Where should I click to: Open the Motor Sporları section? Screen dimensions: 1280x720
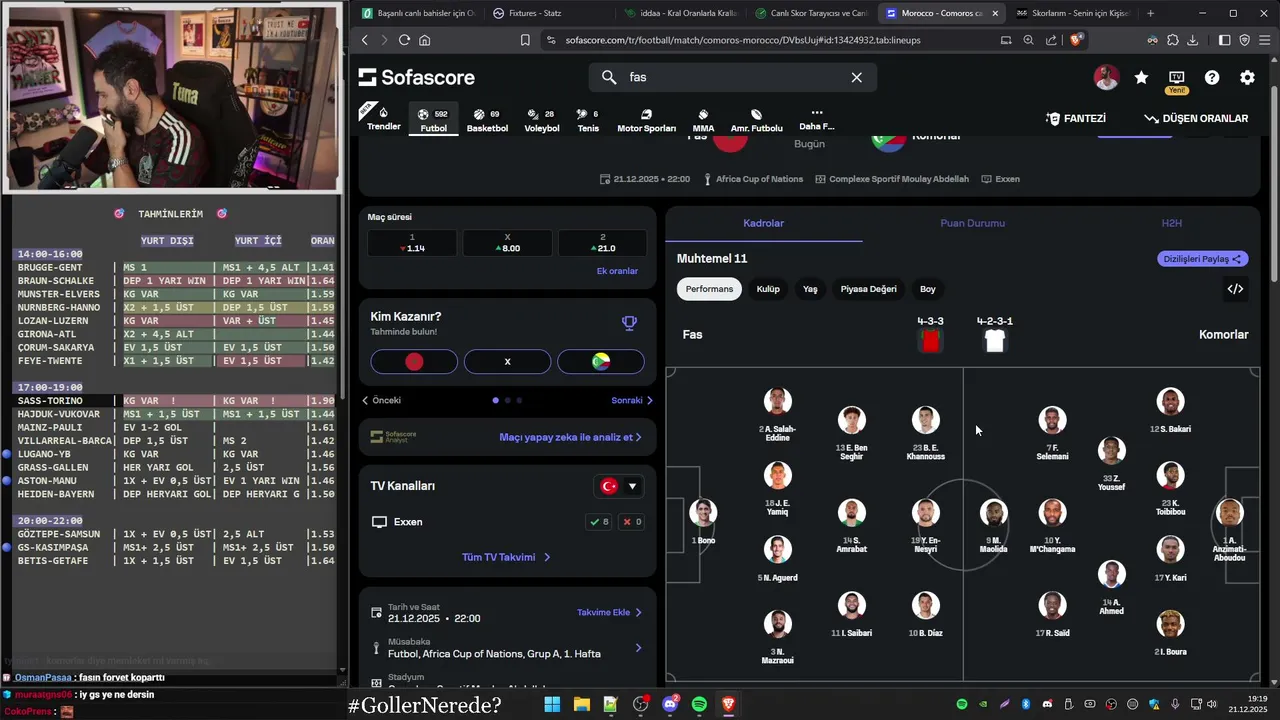pos(646,120)
